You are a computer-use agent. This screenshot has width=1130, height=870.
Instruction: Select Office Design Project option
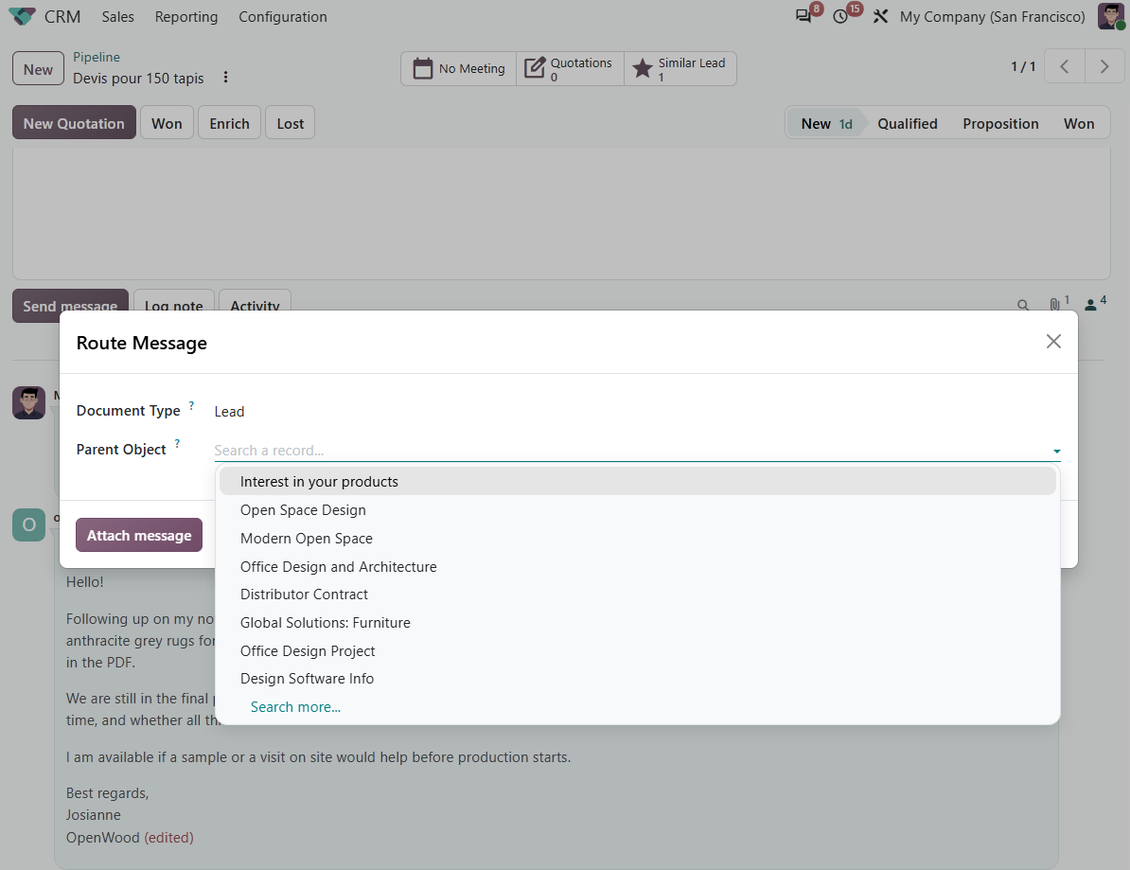pos(637,651)
